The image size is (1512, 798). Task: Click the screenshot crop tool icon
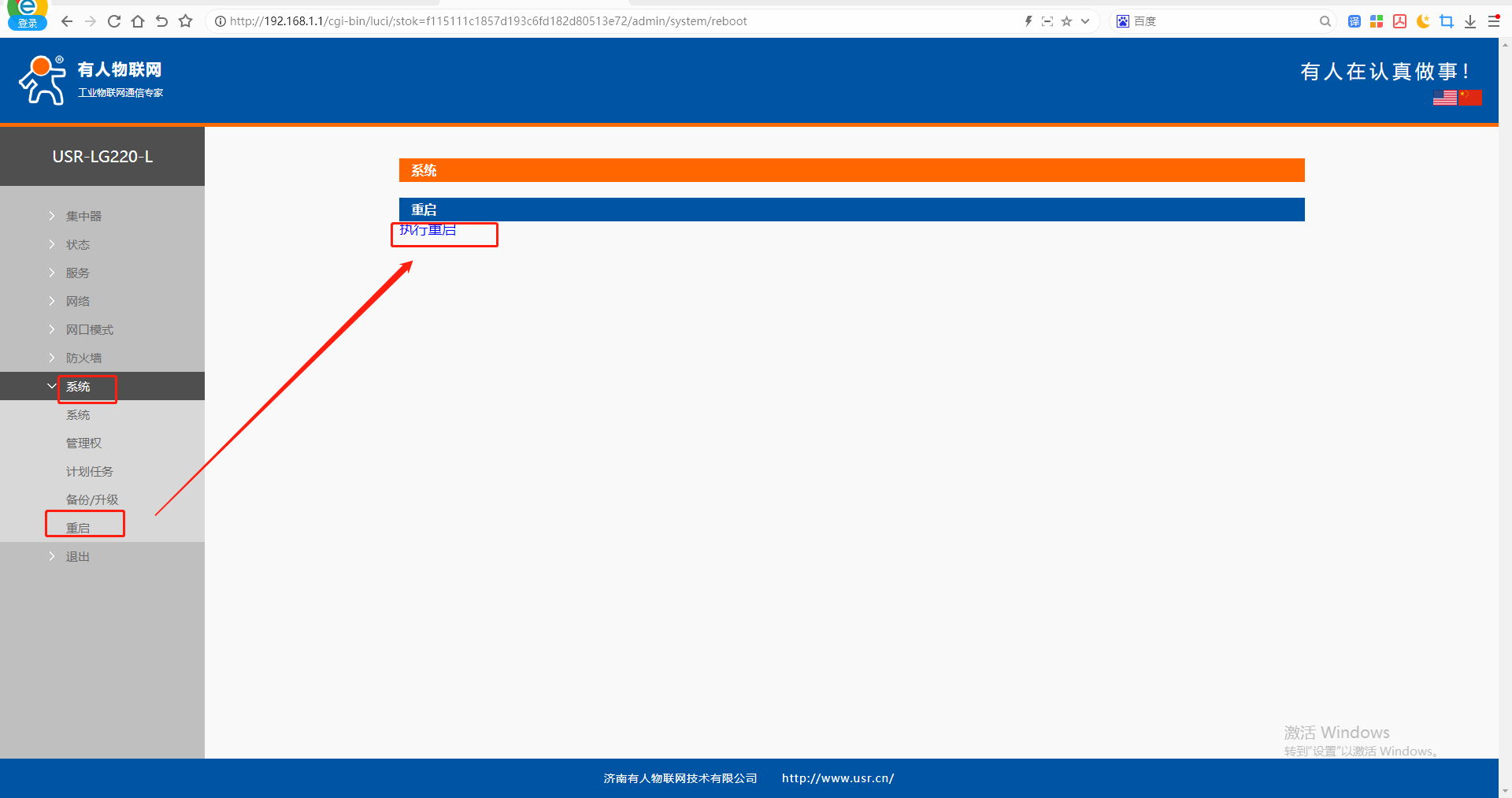tap(1447, 21)
